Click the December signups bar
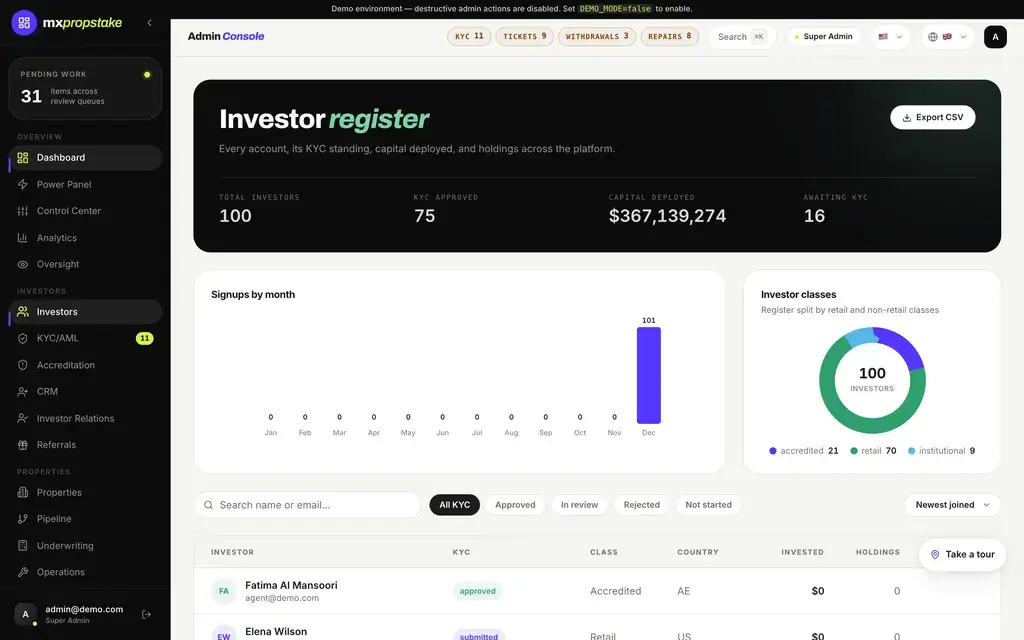1024x640 pixels. coord(648,376)
